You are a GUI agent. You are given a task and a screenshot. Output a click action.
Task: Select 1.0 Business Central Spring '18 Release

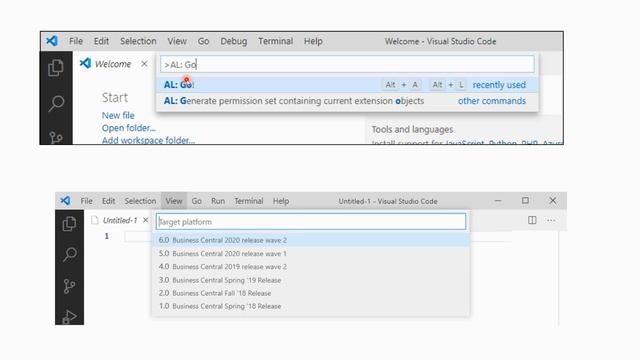coord(311,306)
